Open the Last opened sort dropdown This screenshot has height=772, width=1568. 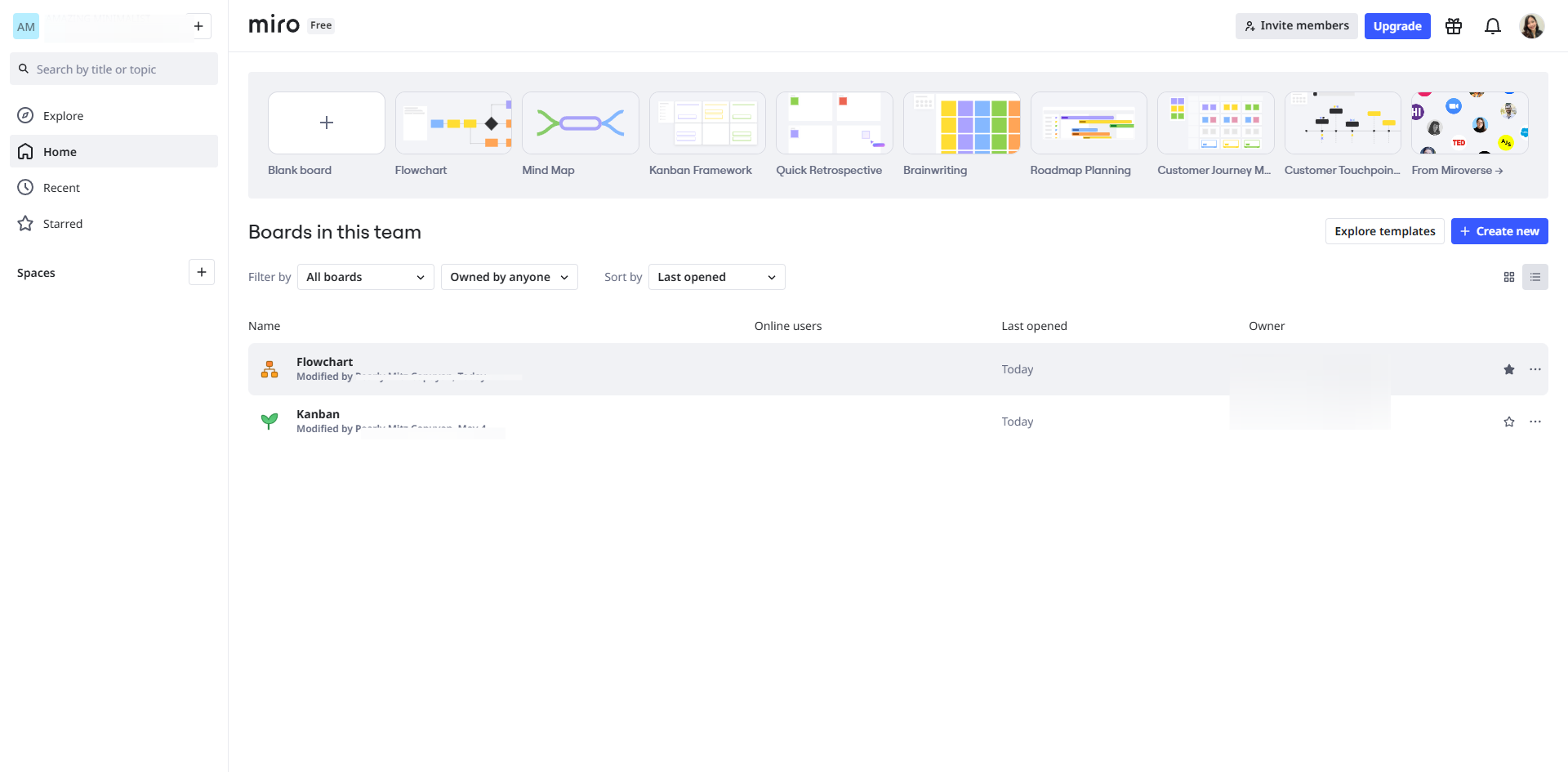click(717, 277)
